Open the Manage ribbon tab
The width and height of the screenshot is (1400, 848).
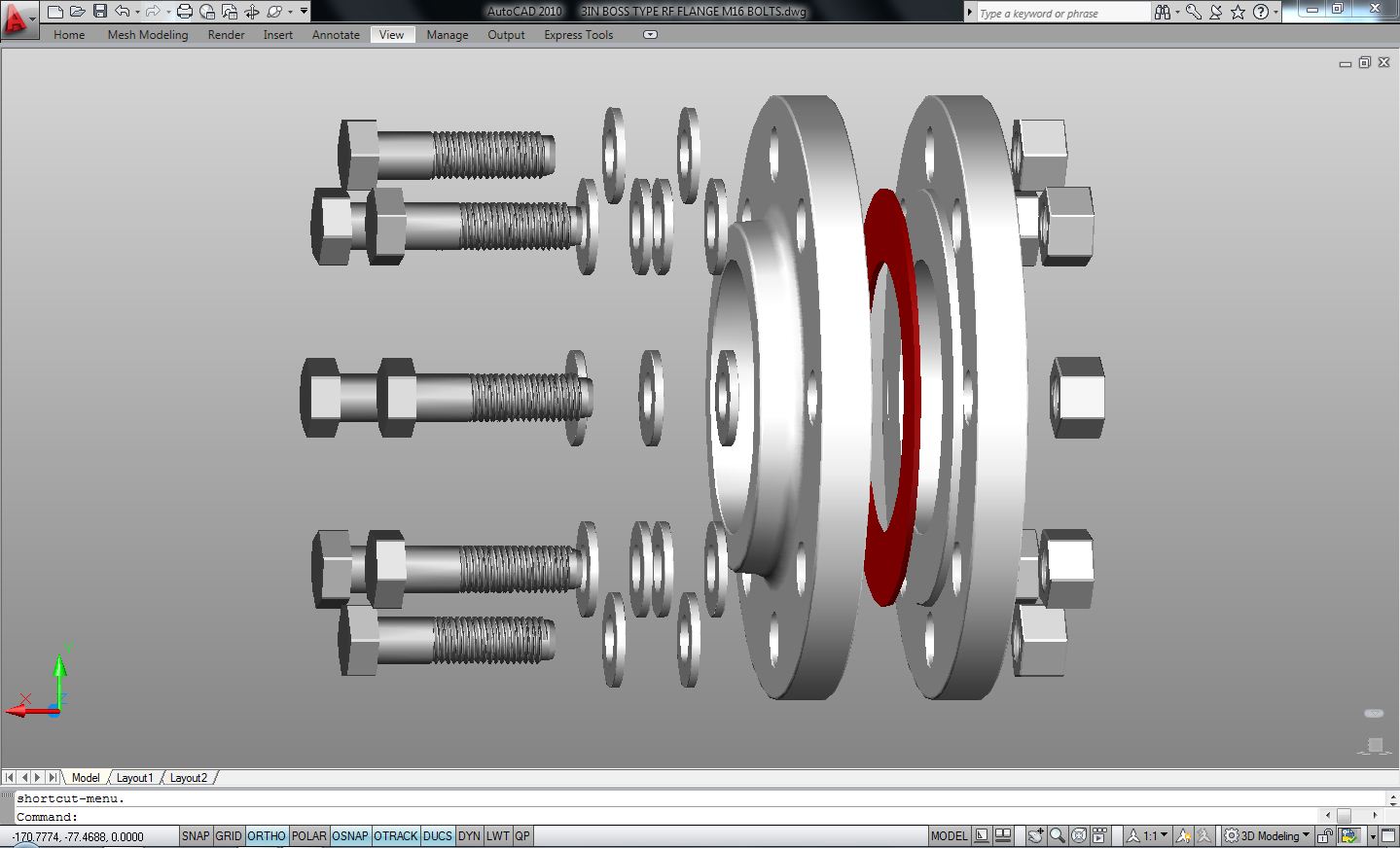point(448,35)
